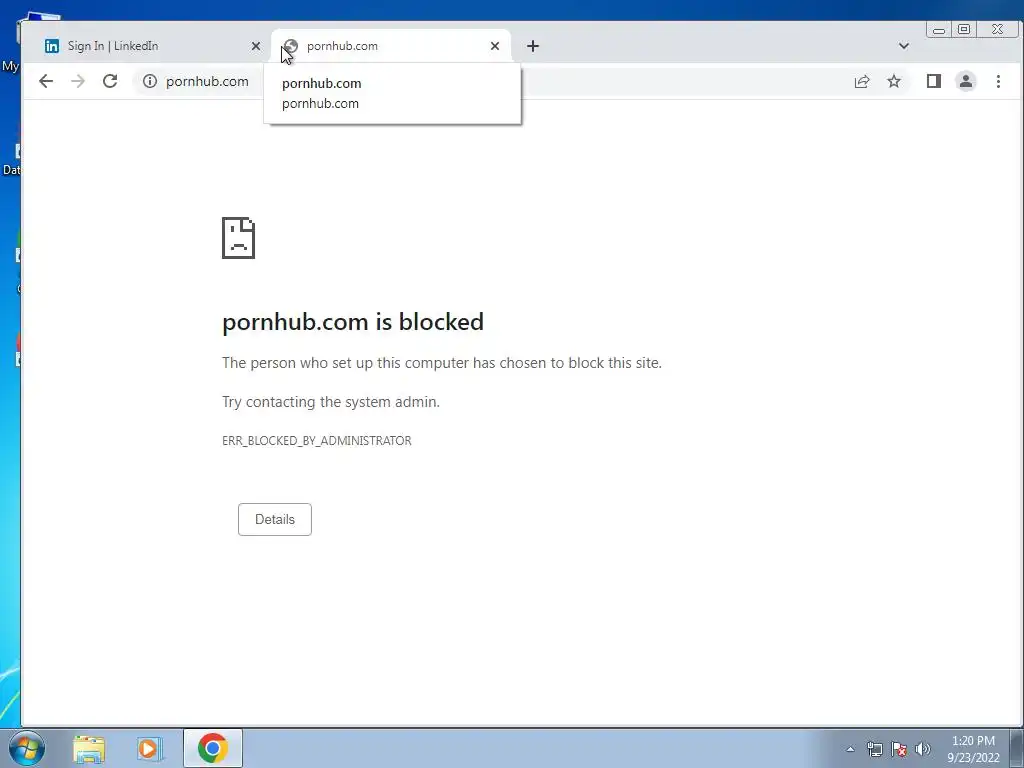Expand the tab search chevron
This screenshot has height=768, width=1024.
[x=904, y=46]
